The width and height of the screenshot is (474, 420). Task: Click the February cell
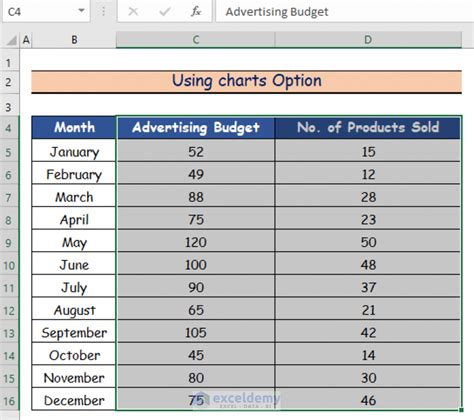pos(74,174)
